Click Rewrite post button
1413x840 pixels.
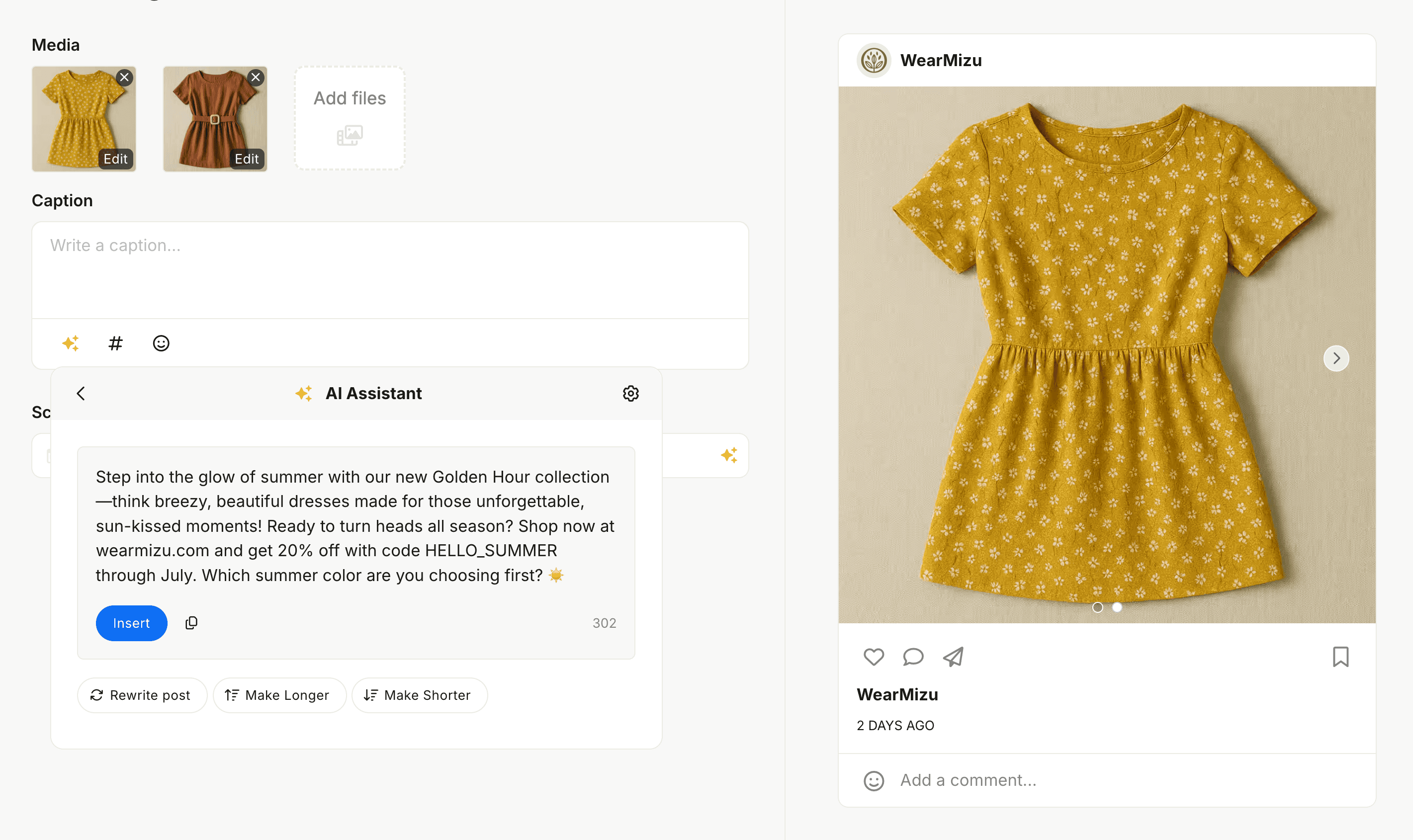(142, 695)
